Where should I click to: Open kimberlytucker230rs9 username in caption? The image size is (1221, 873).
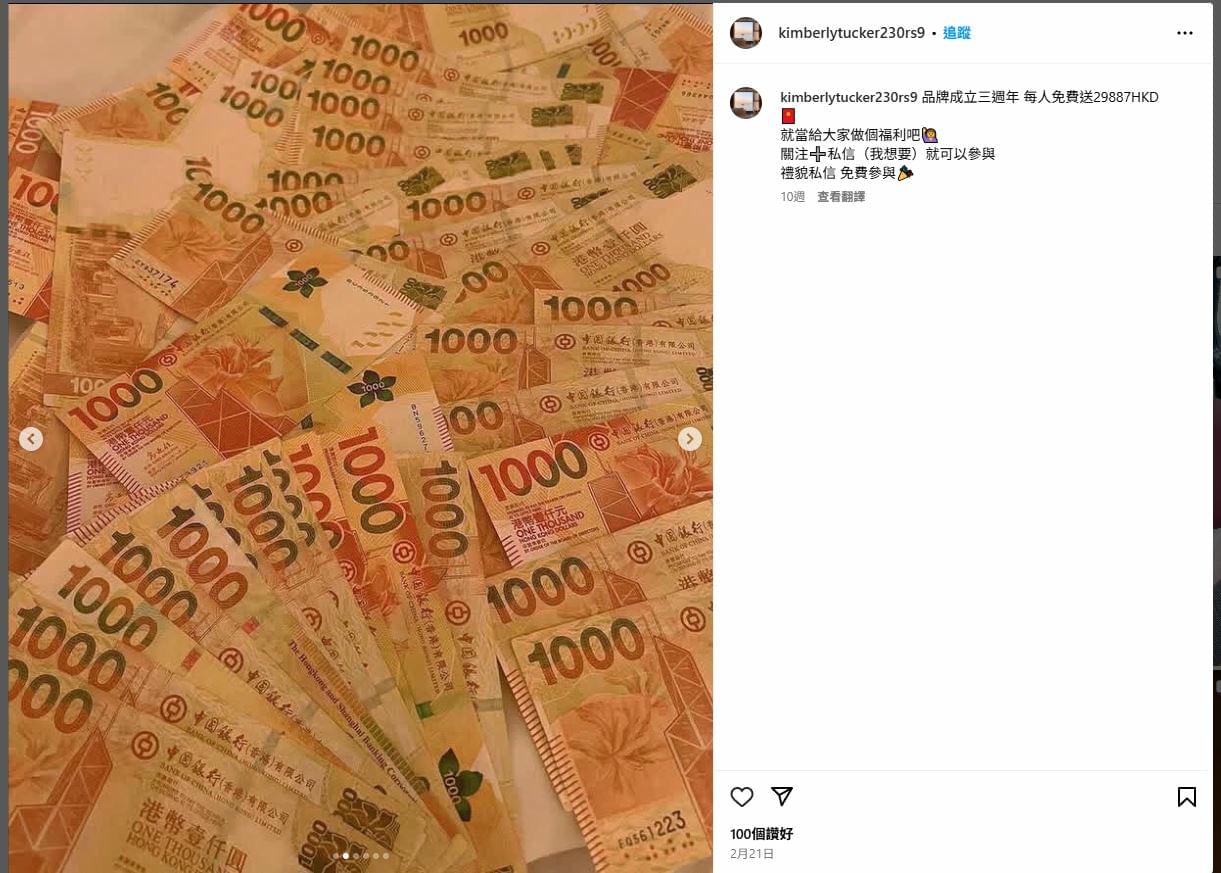coord(849,97)
